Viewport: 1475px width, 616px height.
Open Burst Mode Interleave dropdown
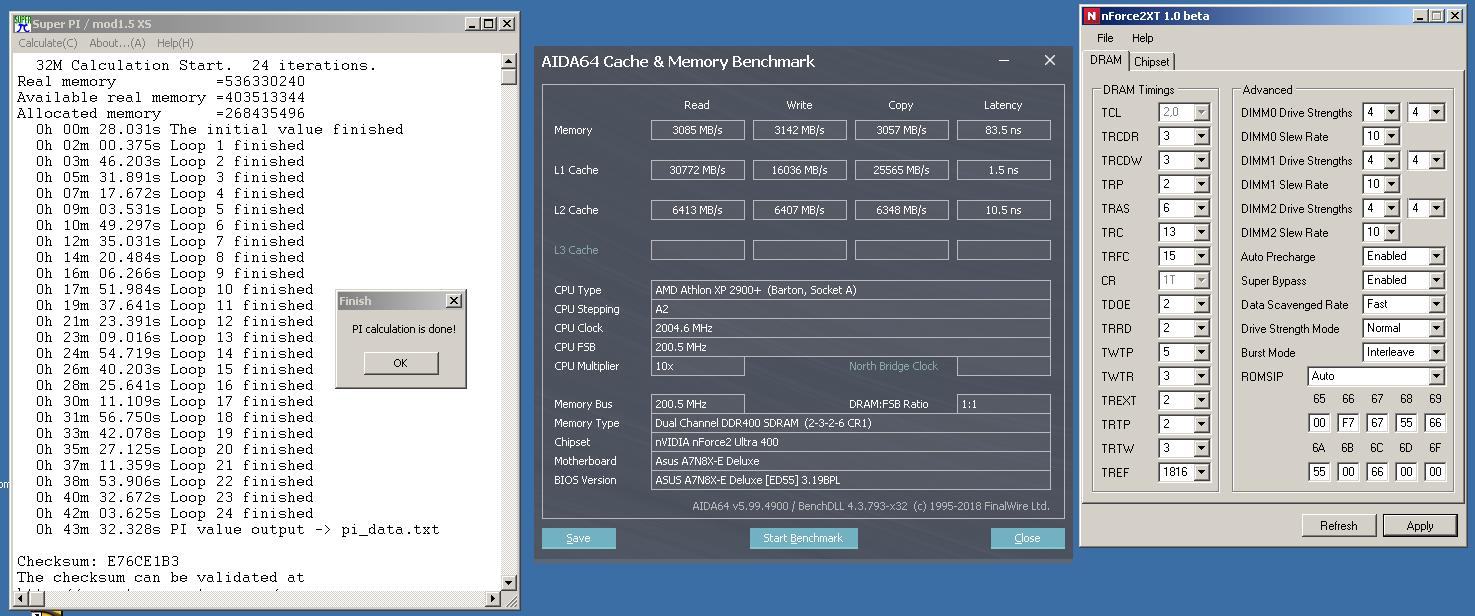tap(1436, 352)
